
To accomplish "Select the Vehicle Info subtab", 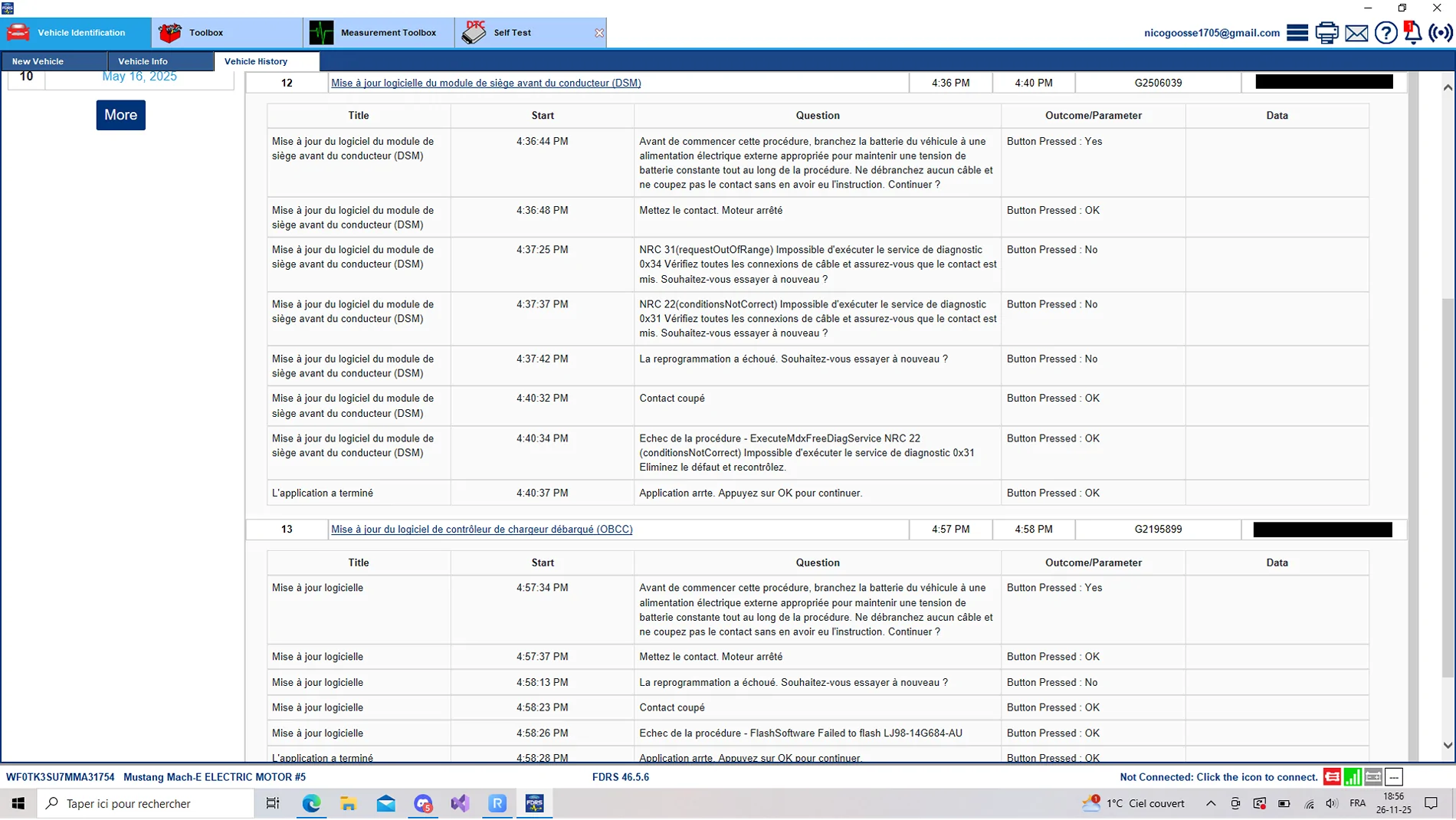I will coord(161,61).
